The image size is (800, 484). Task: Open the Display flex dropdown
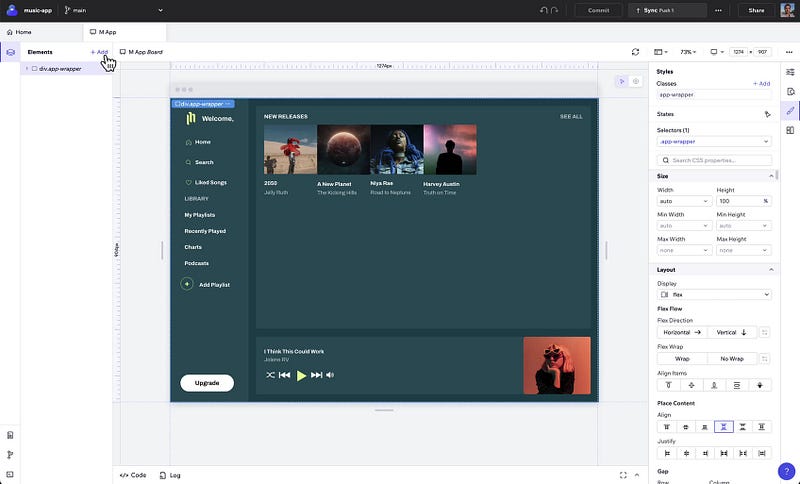click(714, 294)
